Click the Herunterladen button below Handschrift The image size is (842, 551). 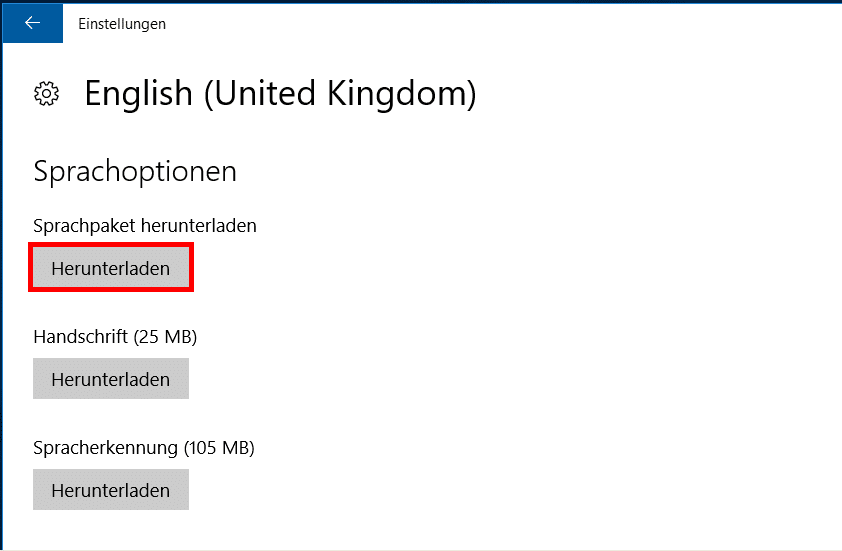(110, 379)
